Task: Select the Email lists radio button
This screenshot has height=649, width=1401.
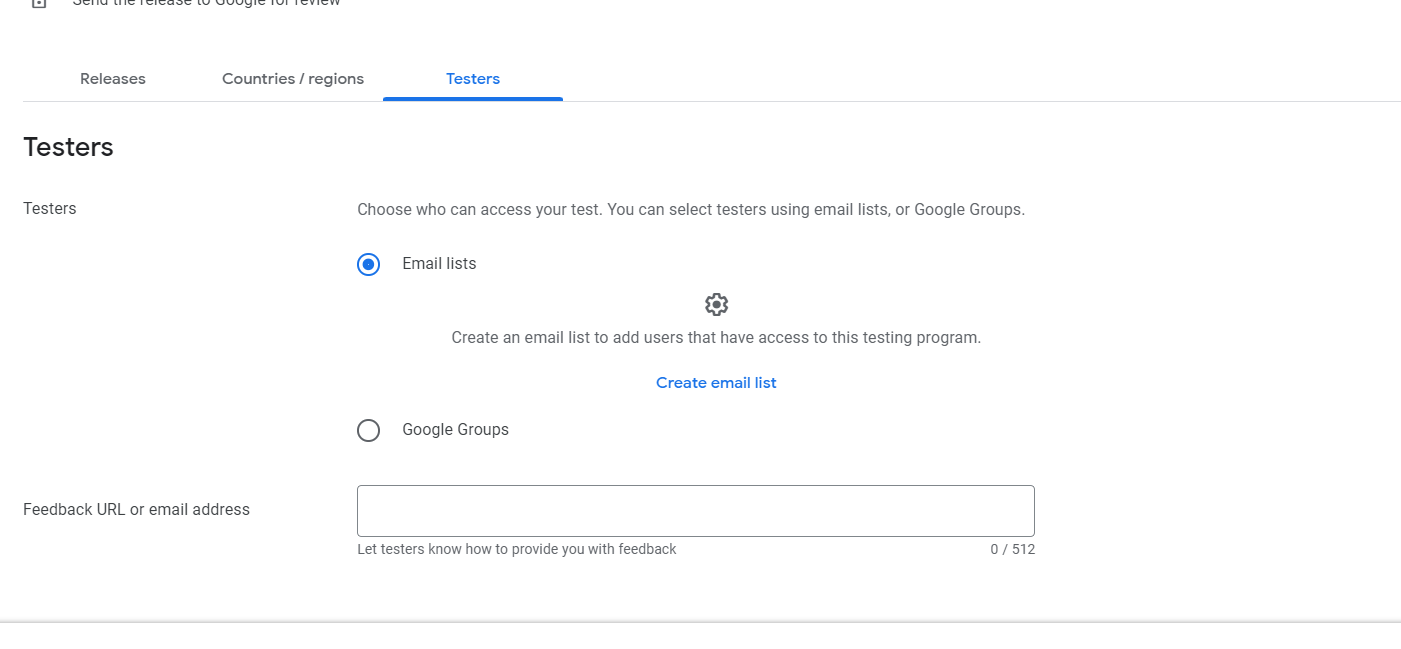Action: (368, 264)
